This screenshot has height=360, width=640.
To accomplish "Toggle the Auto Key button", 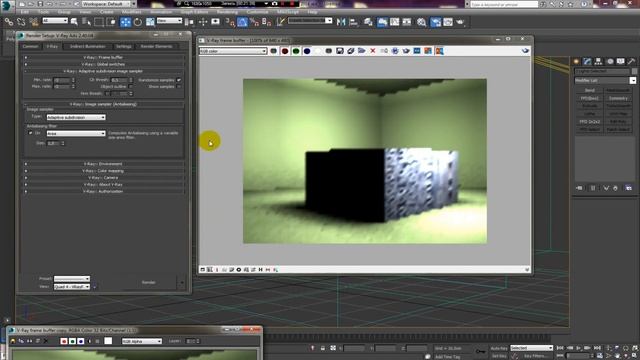I will (499, 348).
